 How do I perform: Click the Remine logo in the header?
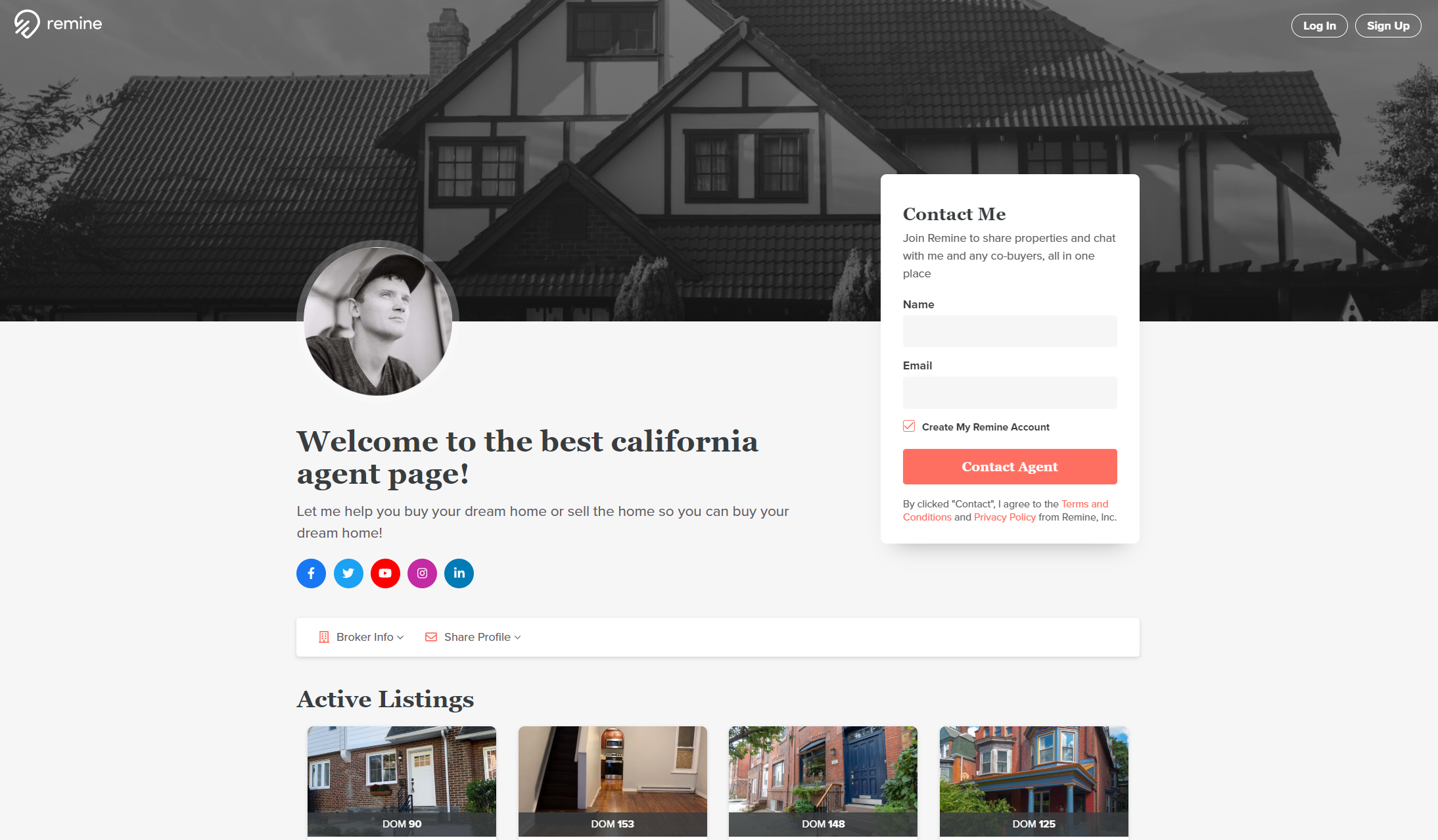tap(58, 24)
